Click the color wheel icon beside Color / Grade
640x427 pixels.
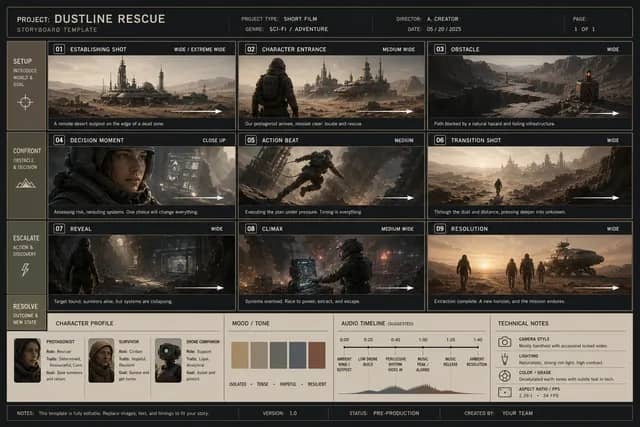504,376
